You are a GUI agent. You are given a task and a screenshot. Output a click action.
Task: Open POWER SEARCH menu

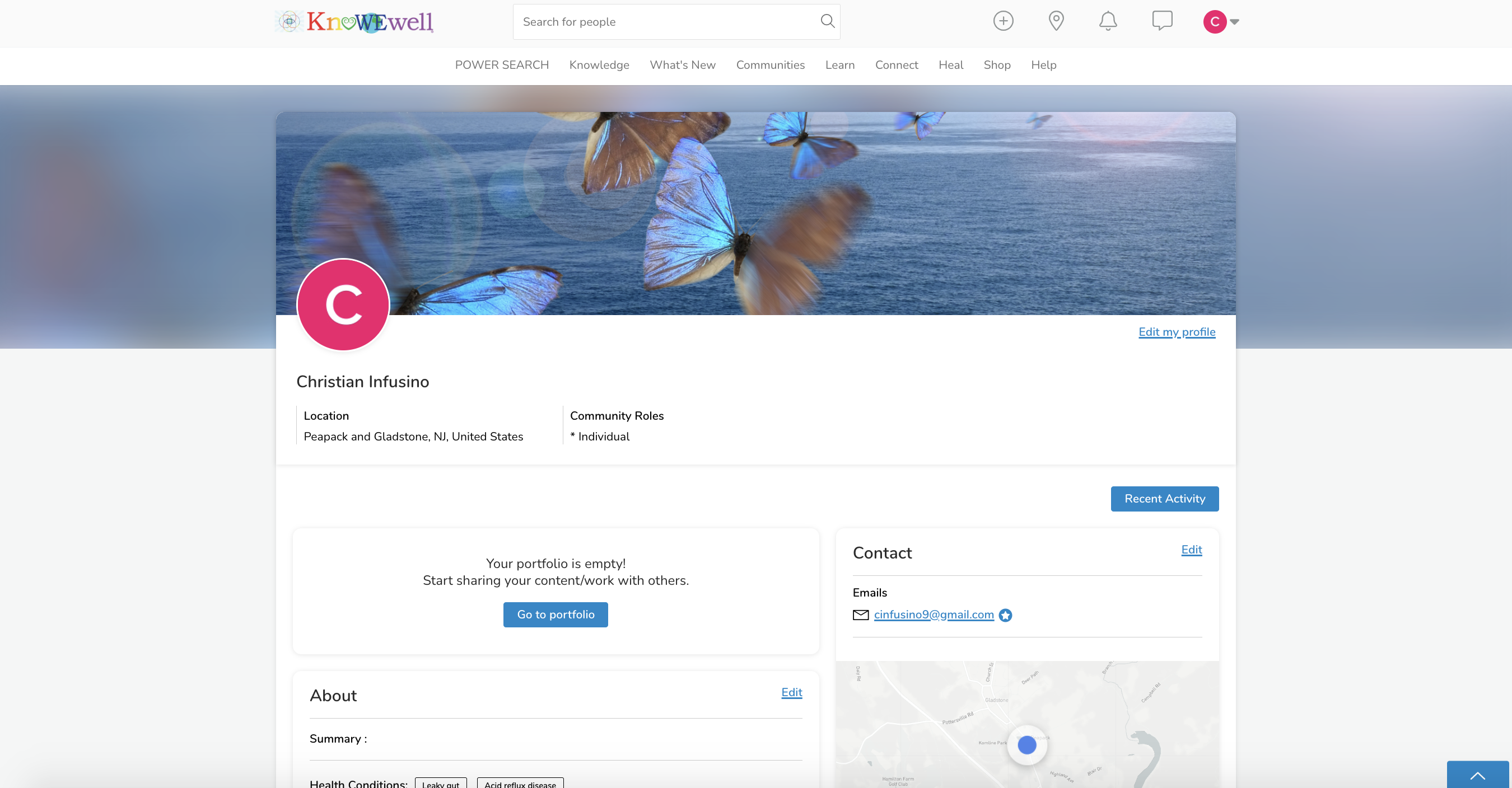click(502, 65)
